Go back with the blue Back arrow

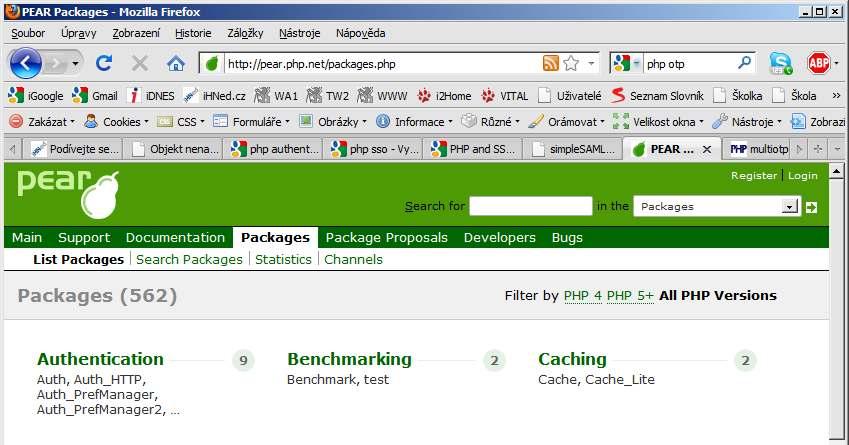pos(25,63)
